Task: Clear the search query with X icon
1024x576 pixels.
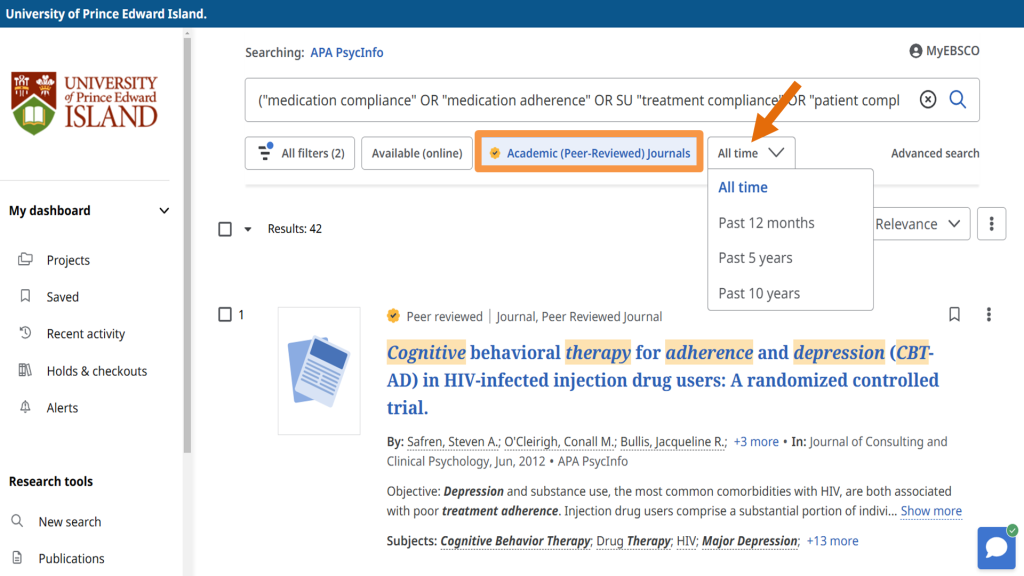Action: click(928, 100)
